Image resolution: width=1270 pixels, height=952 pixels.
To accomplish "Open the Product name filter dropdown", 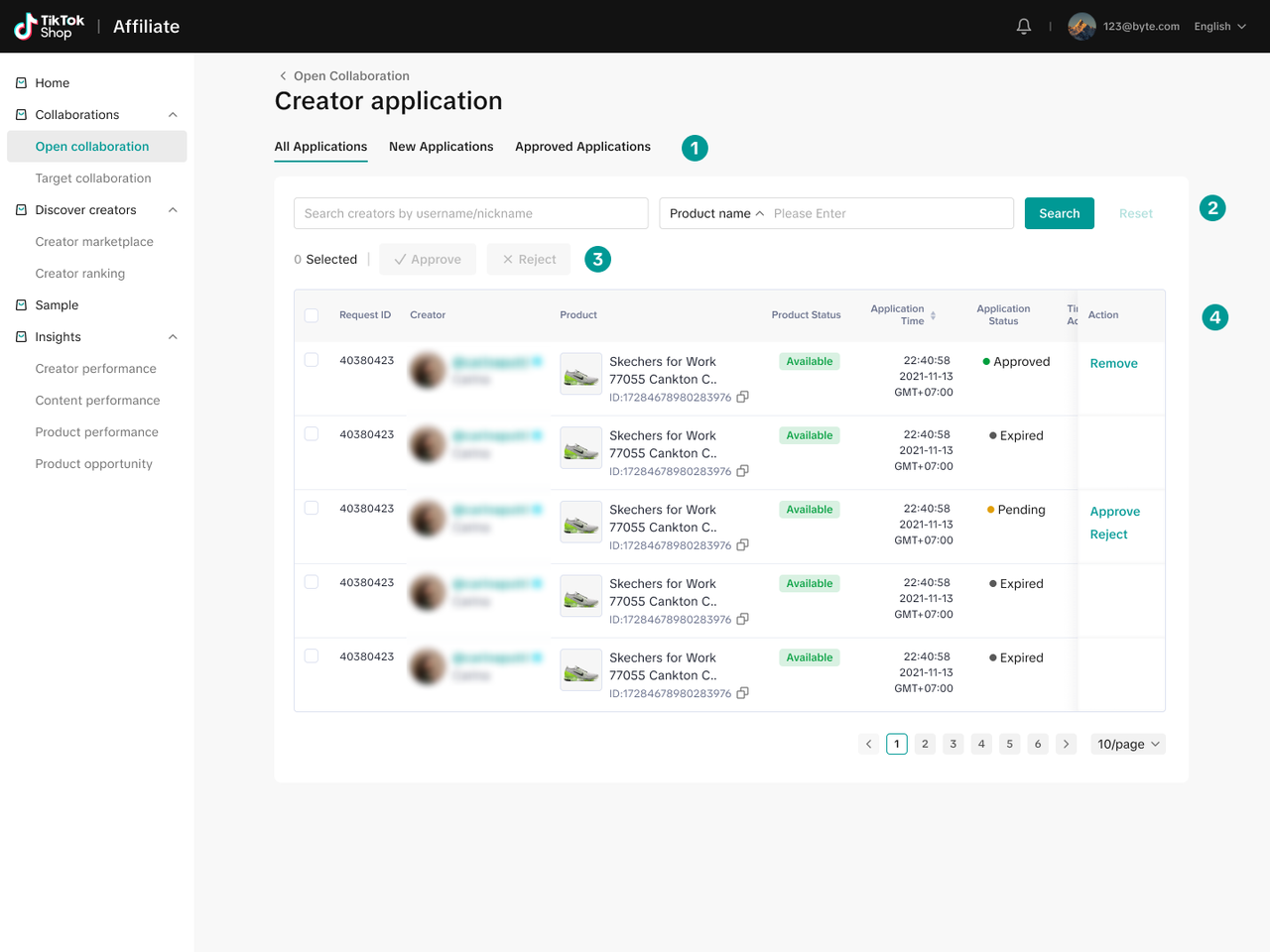I will click(716, 213).
